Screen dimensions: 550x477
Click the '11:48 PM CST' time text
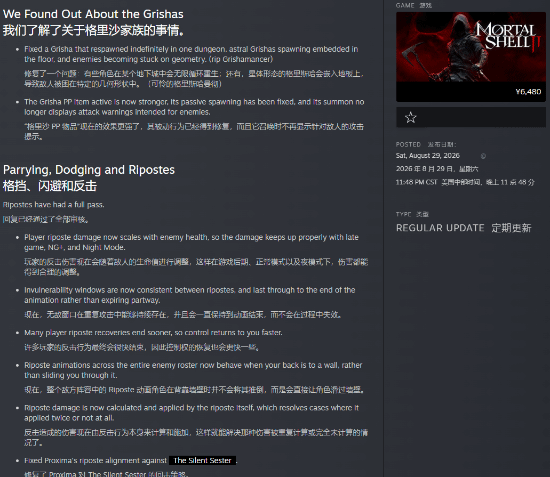416,182
